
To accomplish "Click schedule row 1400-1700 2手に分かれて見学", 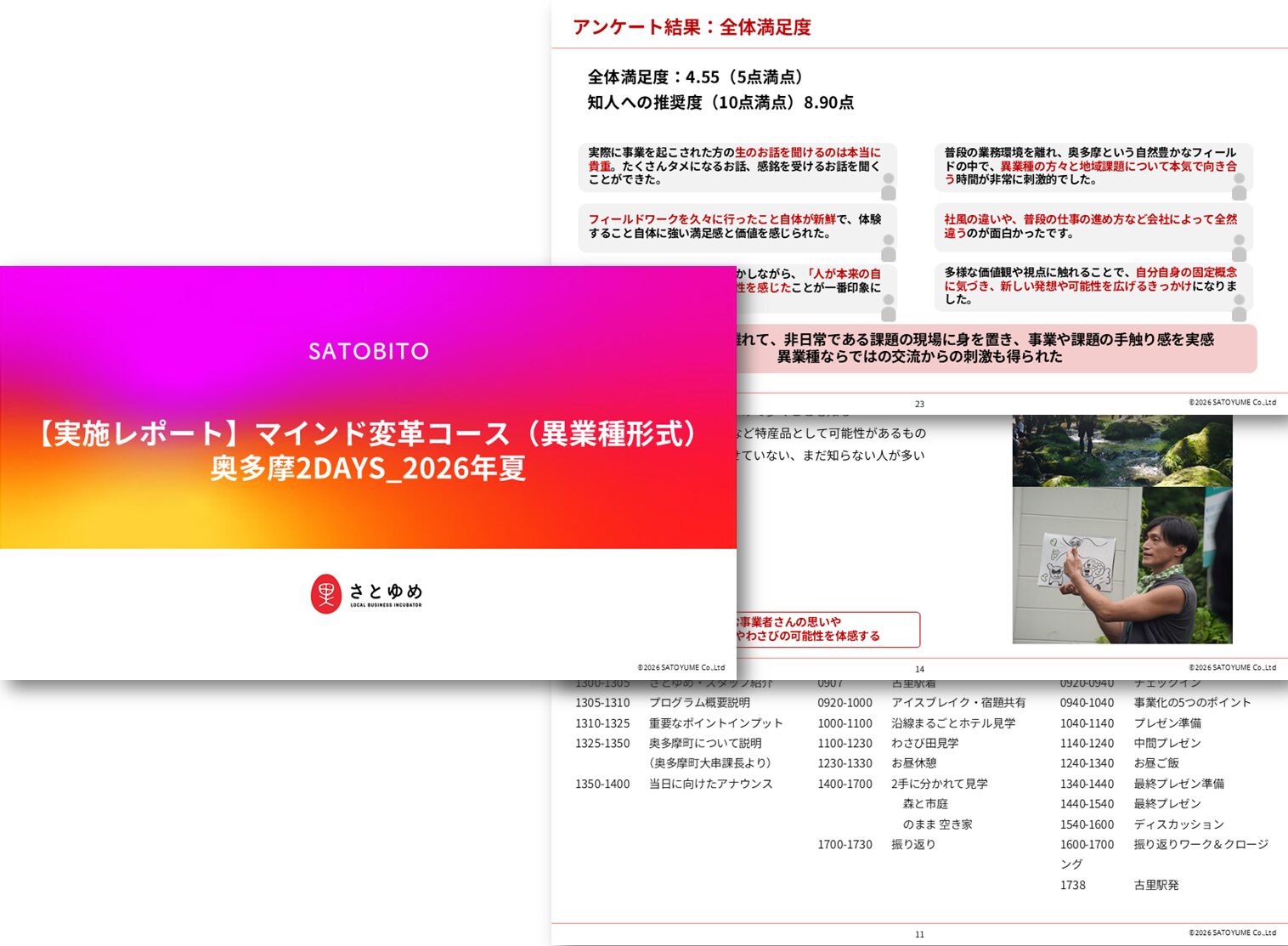I will (903, 784).
